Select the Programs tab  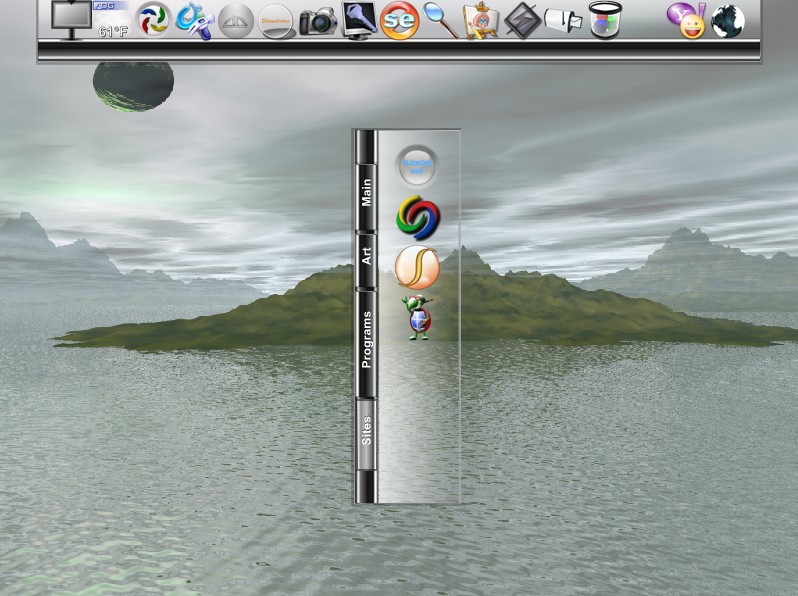(366, 342)
